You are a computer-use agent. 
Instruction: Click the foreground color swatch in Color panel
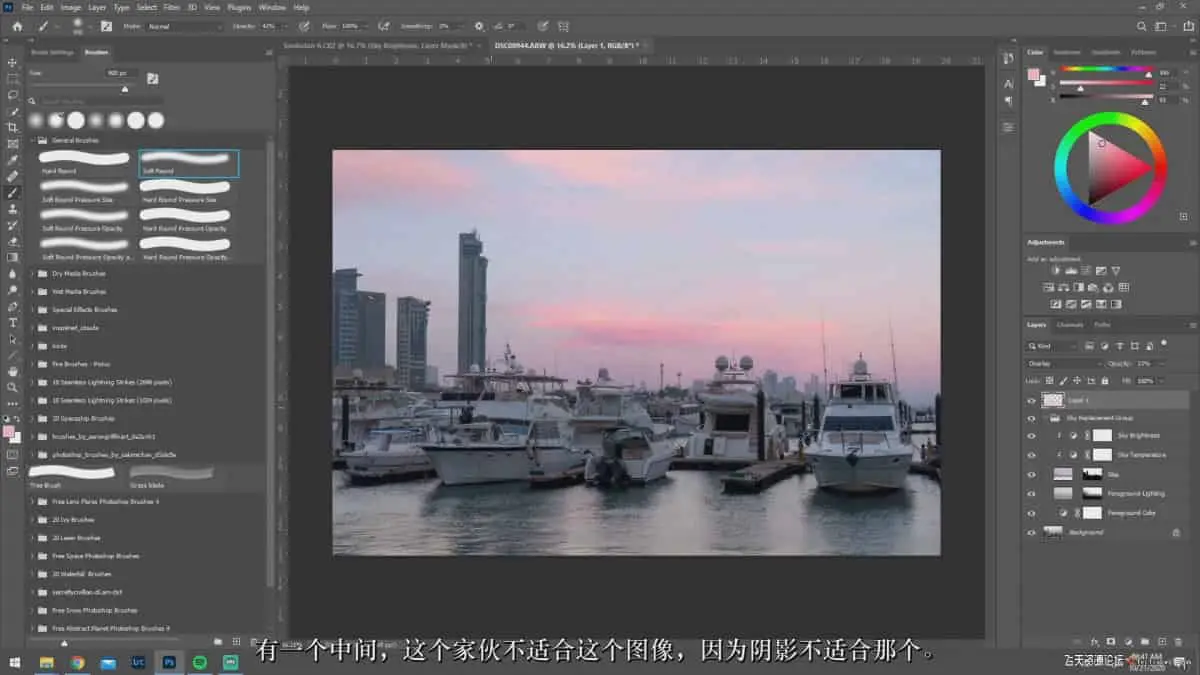(x=1035, y=74)
